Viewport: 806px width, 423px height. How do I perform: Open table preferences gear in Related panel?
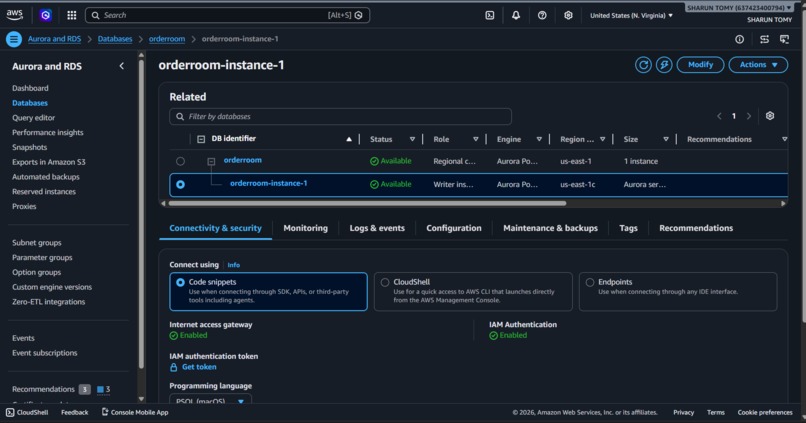[x=770, y=116]
